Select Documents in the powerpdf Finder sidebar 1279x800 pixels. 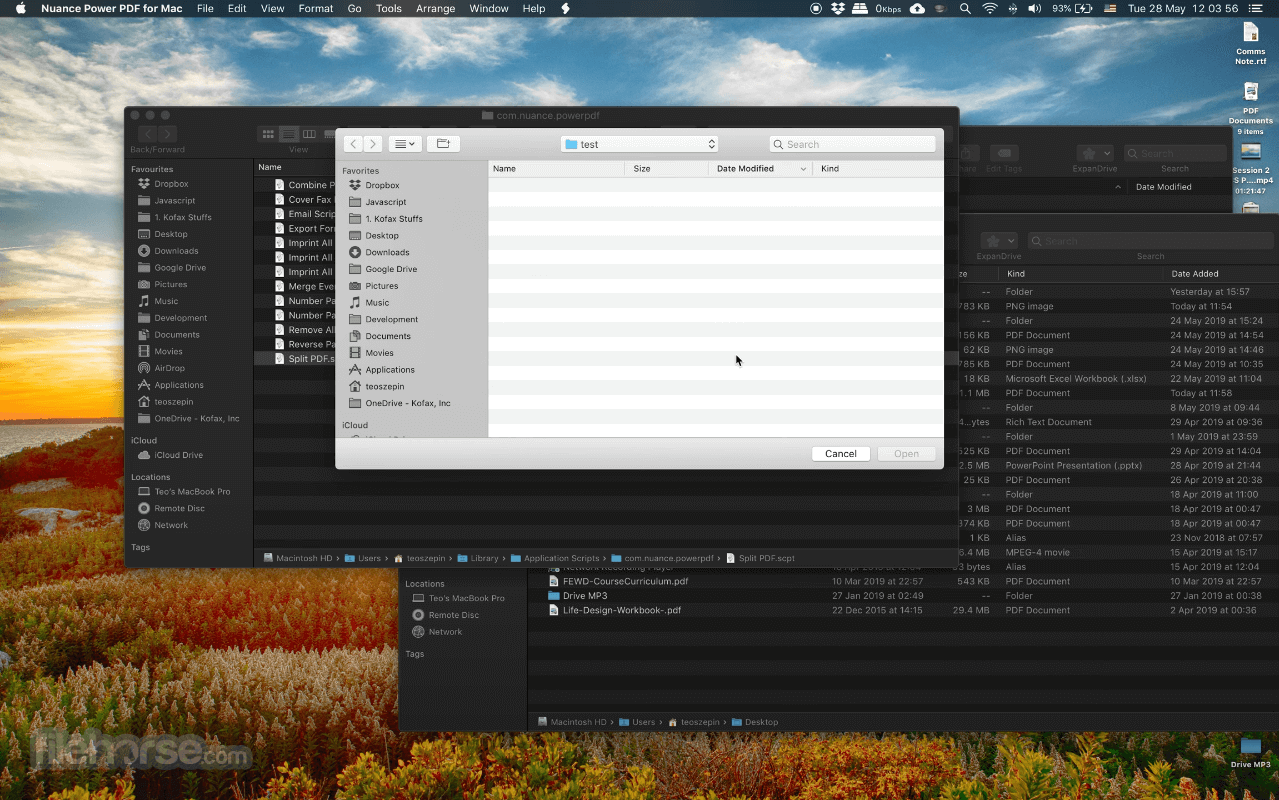[177, 335]
